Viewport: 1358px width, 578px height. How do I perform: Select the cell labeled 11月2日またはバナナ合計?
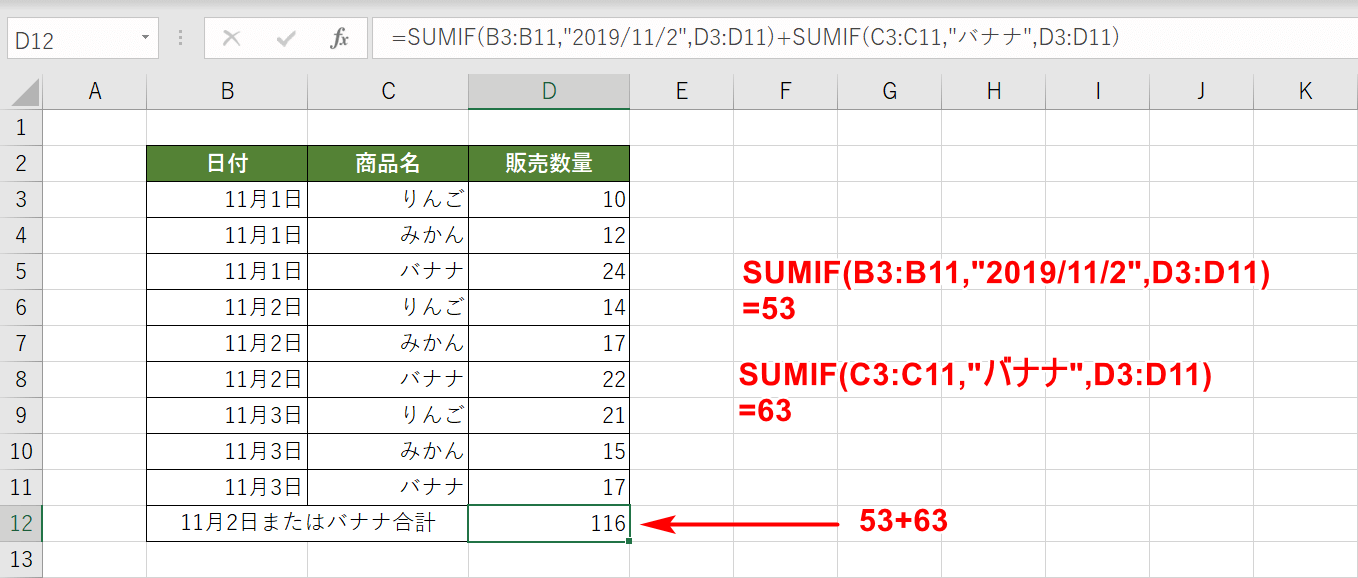click(306, 522)
